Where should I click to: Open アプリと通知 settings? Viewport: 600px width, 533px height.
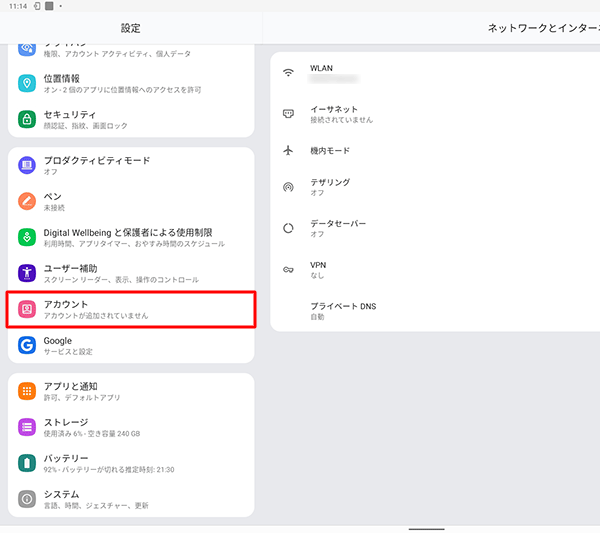(x=131, y=391)
